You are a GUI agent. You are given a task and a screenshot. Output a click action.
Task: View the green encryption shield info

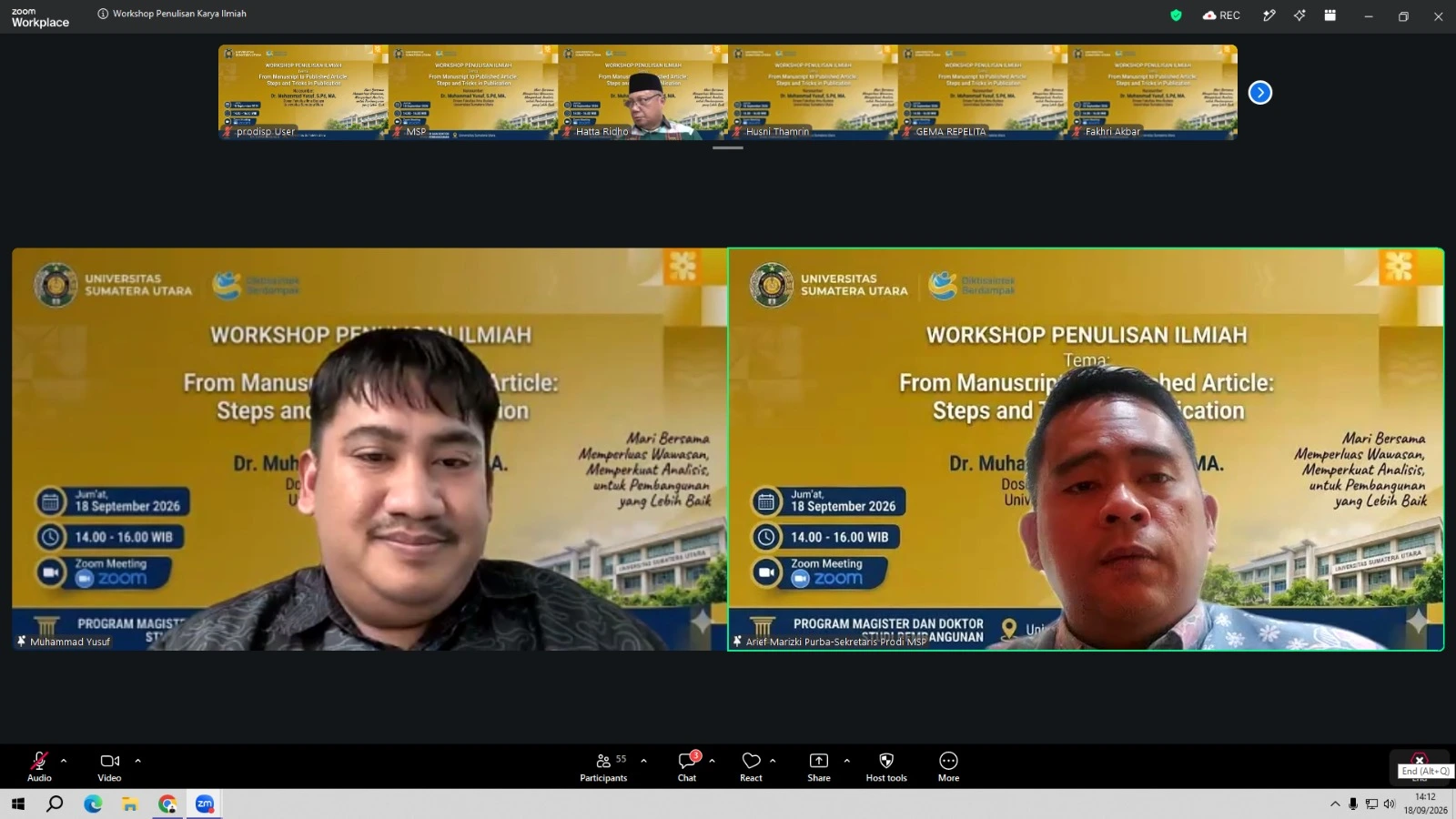(1176, 15)
